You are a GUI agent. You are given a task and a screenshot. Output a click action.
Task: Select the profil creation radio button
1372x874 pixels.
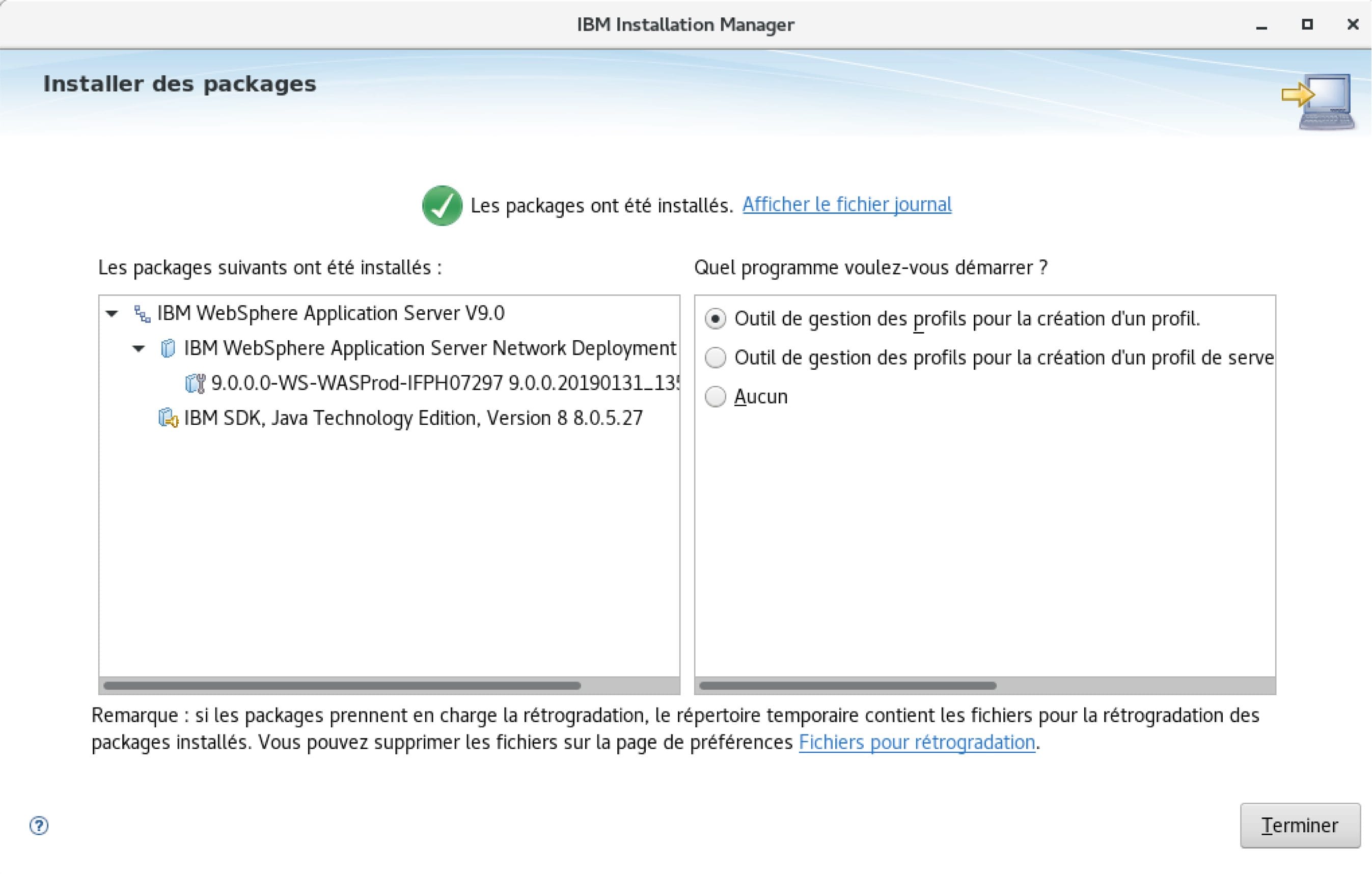716,318
